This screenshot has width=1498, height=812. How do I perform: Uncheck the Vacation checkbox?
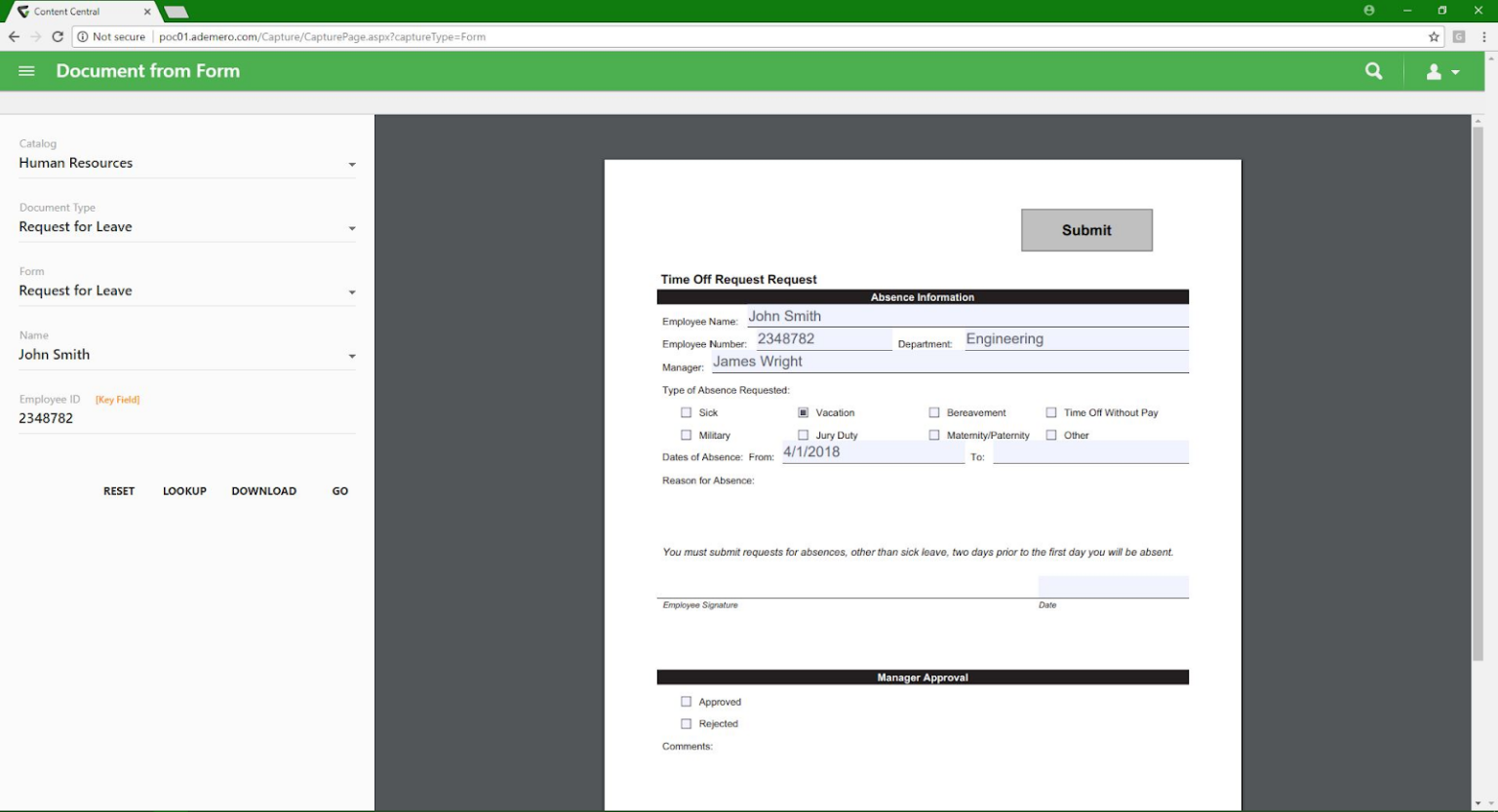point(803,412)
